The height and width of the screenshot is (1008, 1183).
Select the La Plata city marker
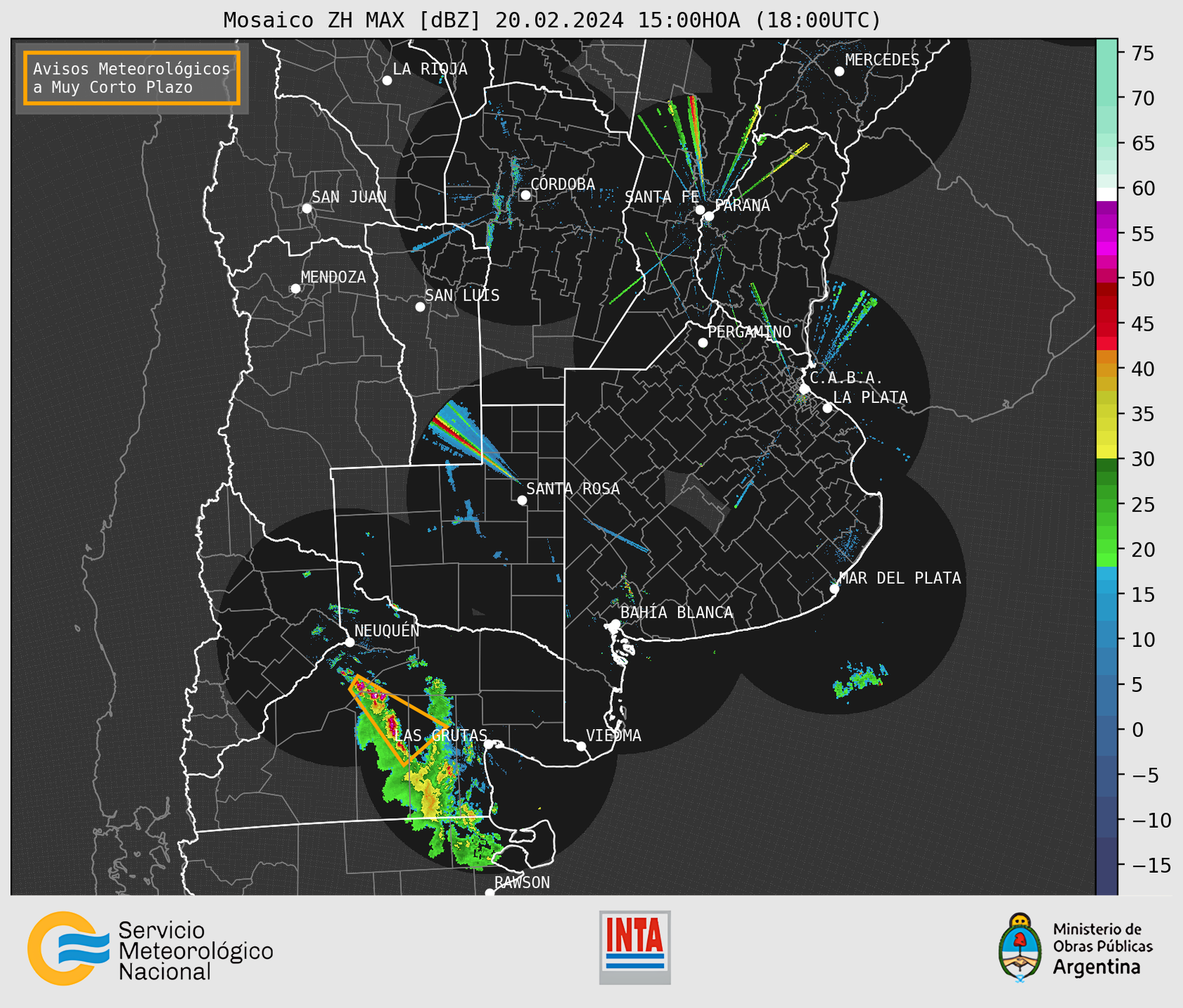pos(827,408)
